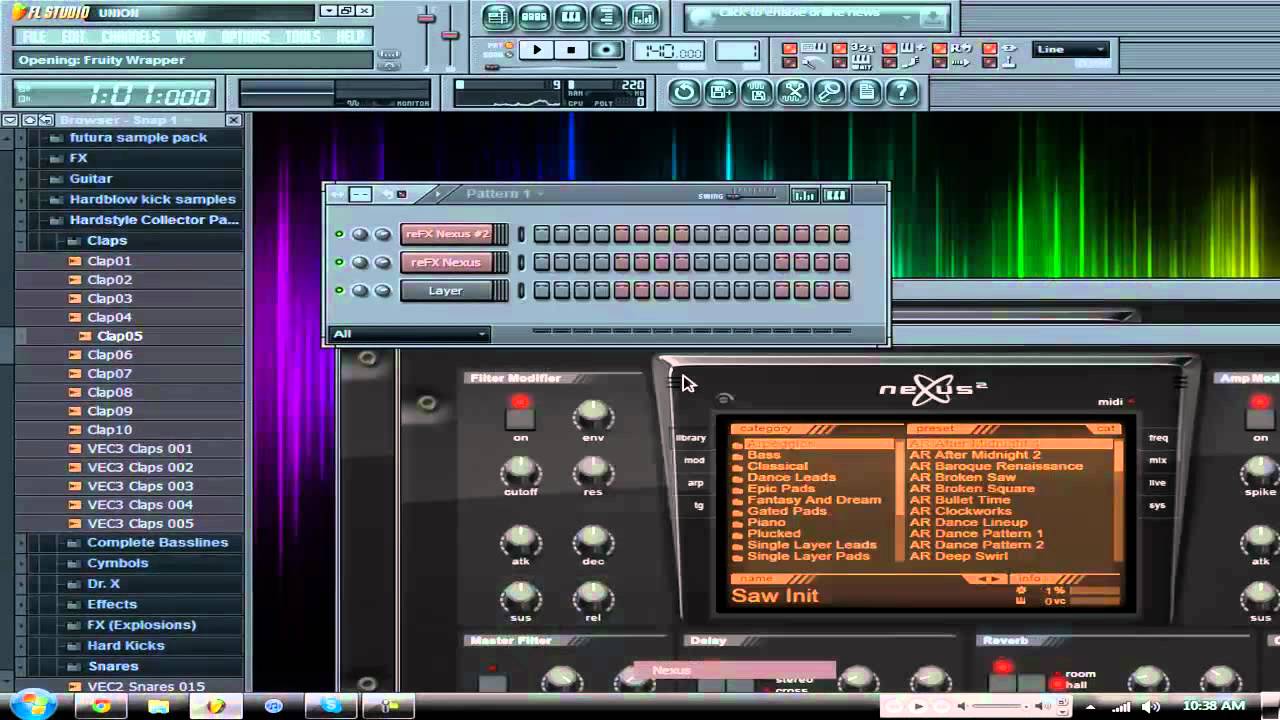Open the All channel filter dropdown
Image resolution: width=1280 pixels, height=720 pixels.
[410, 334]
